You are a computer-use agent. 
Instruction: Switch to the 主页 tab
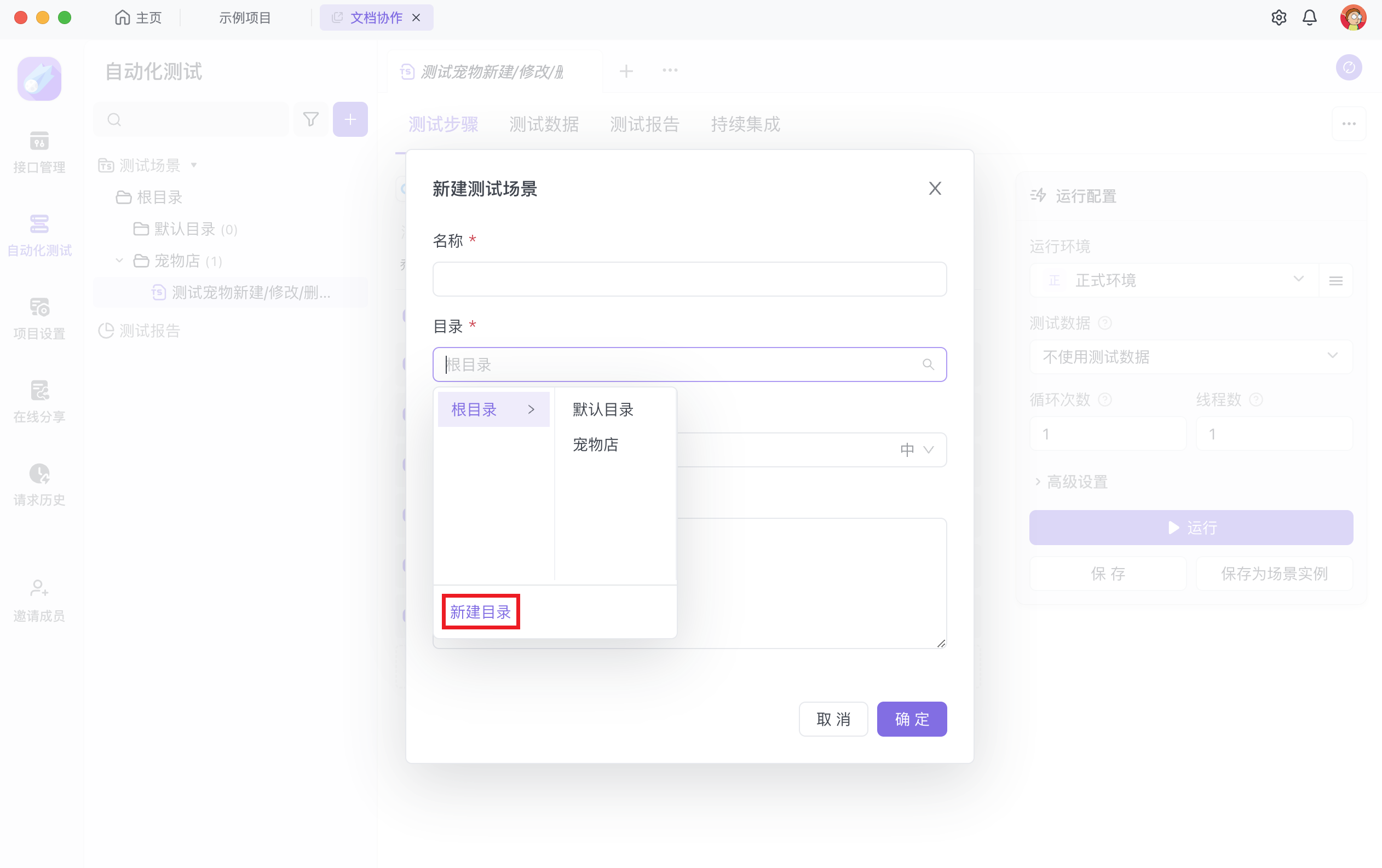coord(139,18)
